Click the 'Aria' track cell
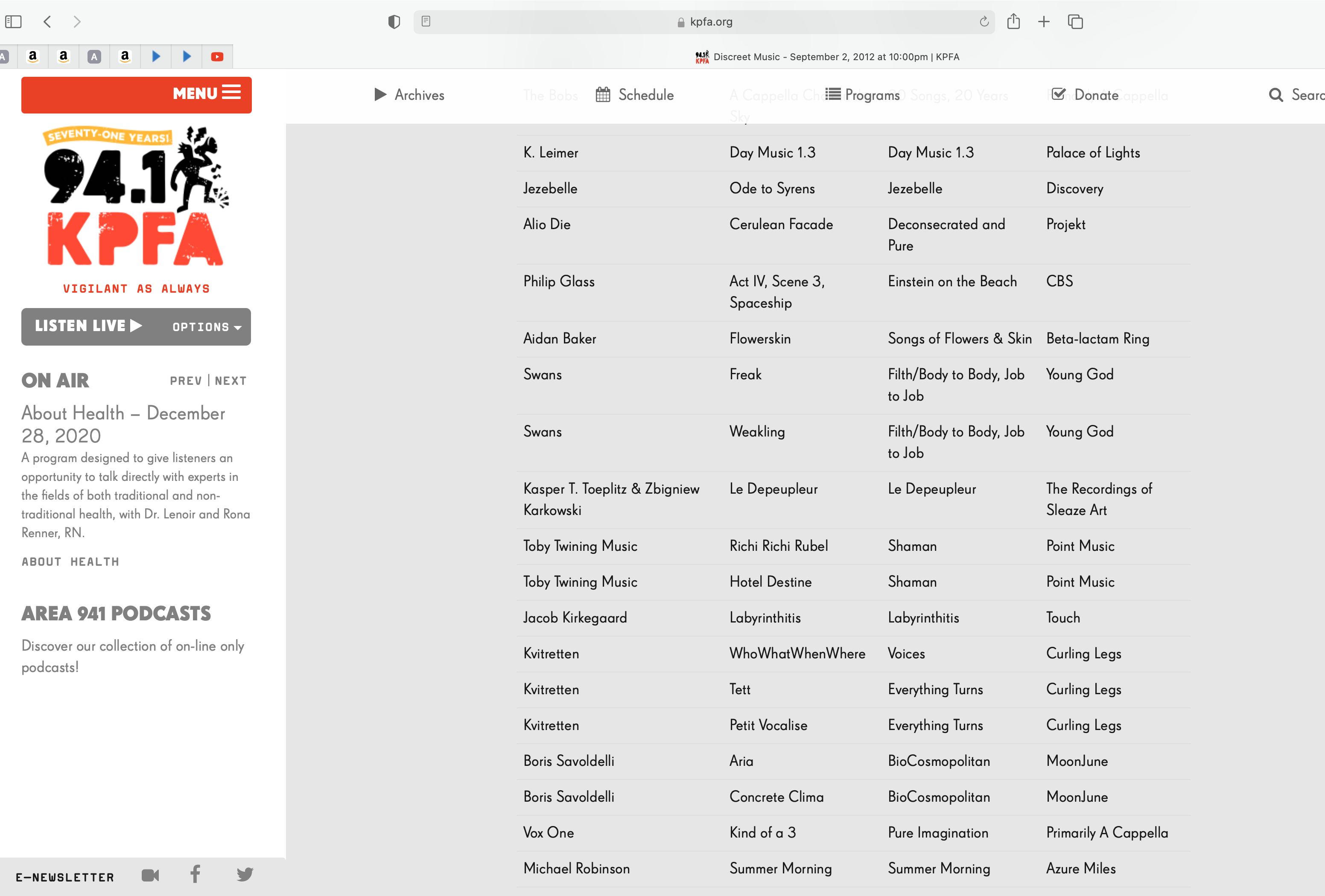 pyautogui.click(x=741, y=761)
